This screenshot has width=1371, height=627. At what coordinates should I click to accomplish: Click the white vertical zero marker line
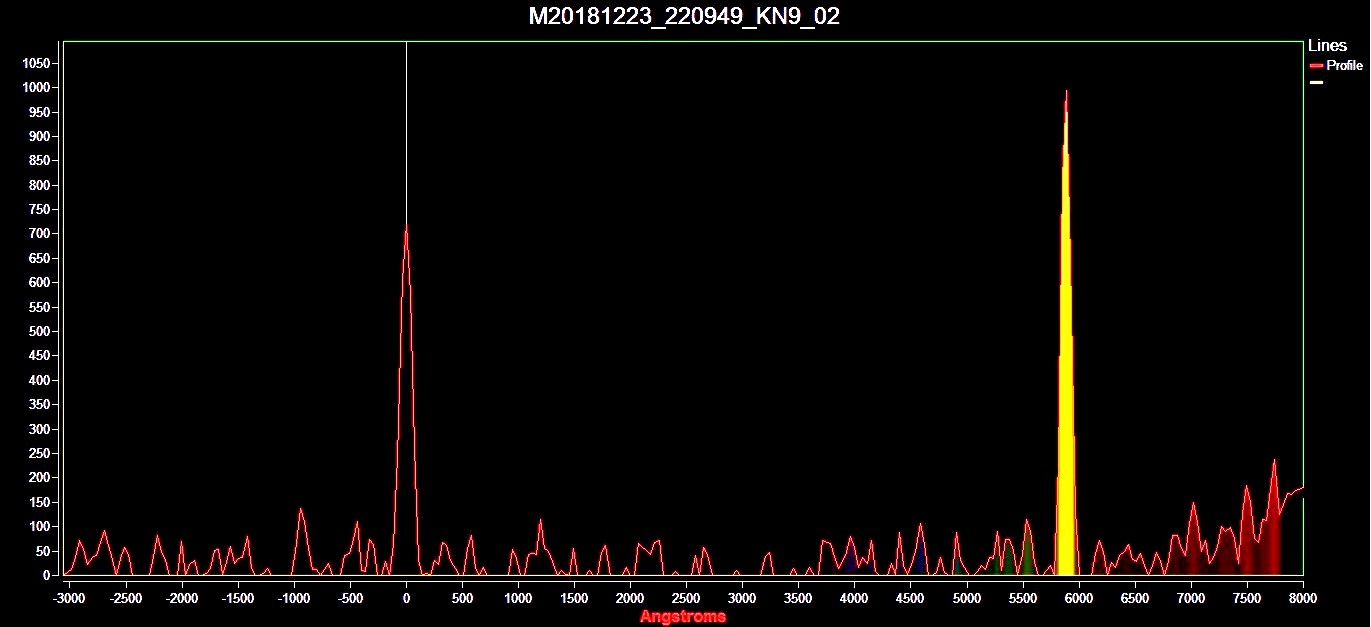(x=406, y=135)
